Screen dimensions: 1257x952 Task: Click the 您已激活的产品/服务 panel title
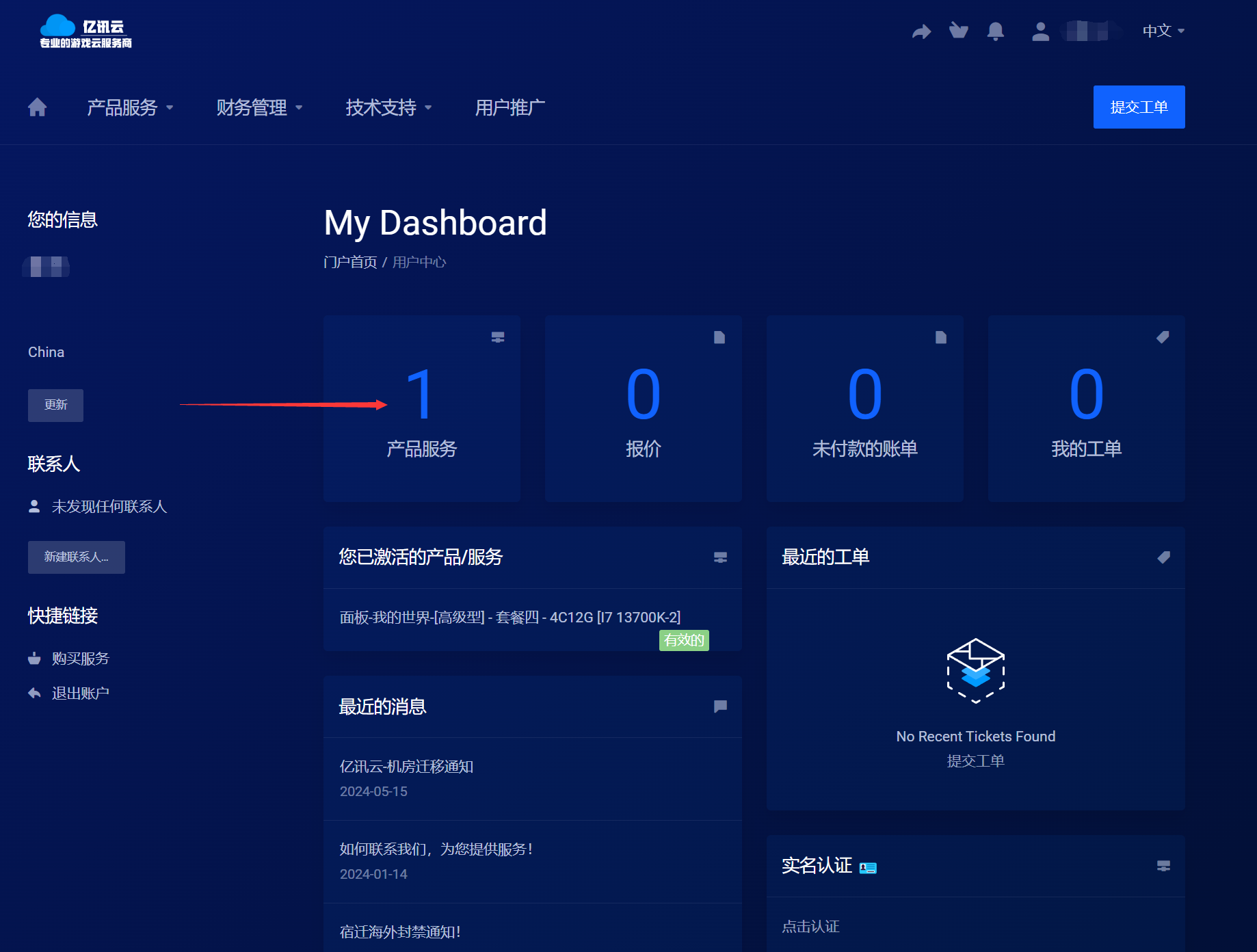421,557
